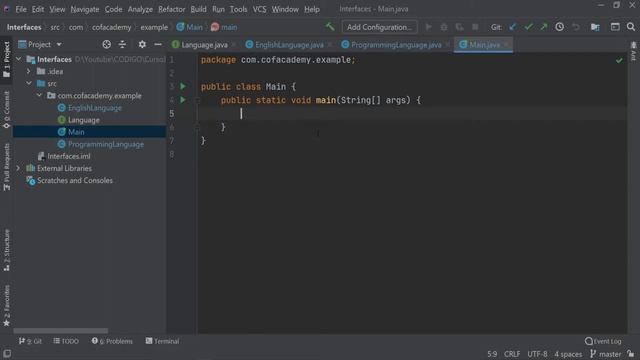Image resolution: width=640 pixels, height=360 pixels.
Task: Hide the Project panel with minus icon
Action: tap(158, 44)
